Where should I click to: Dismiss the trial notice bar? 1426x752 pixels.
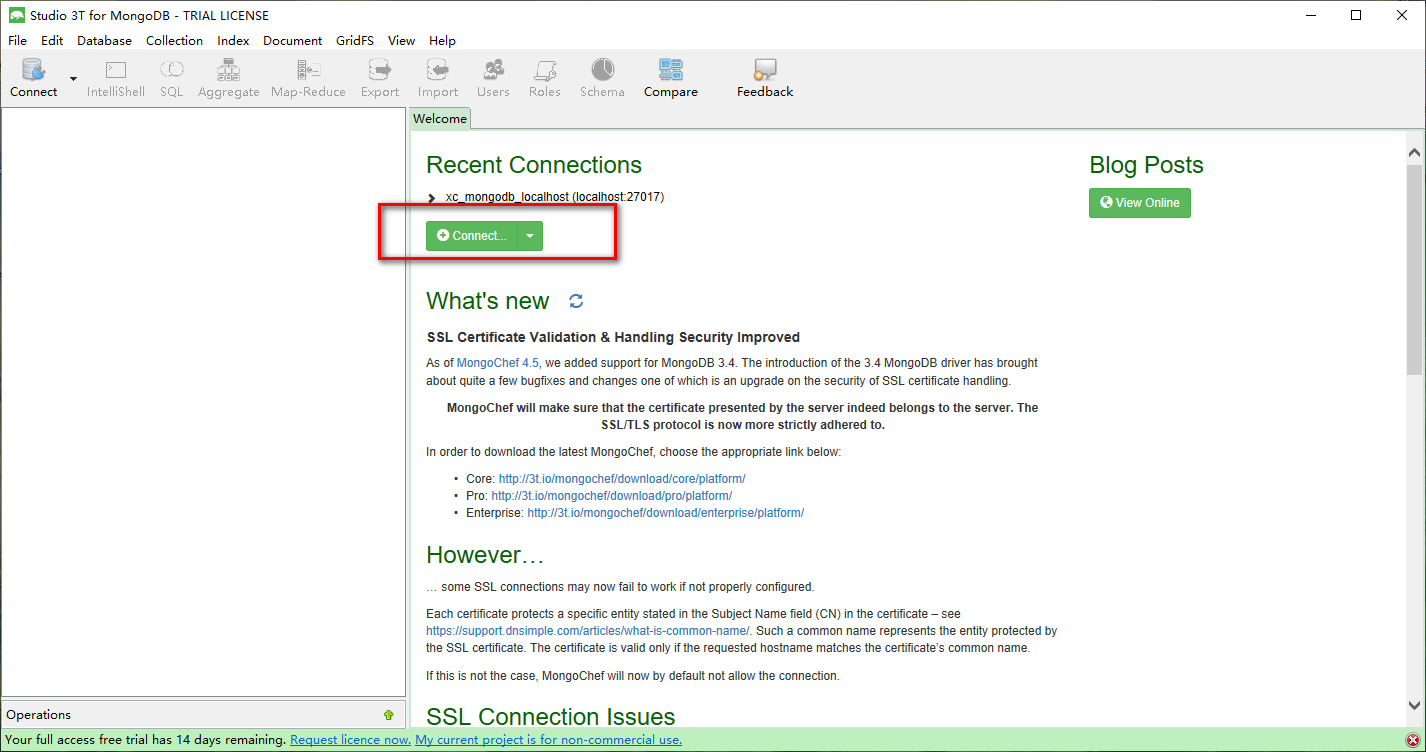point(1412,740)
